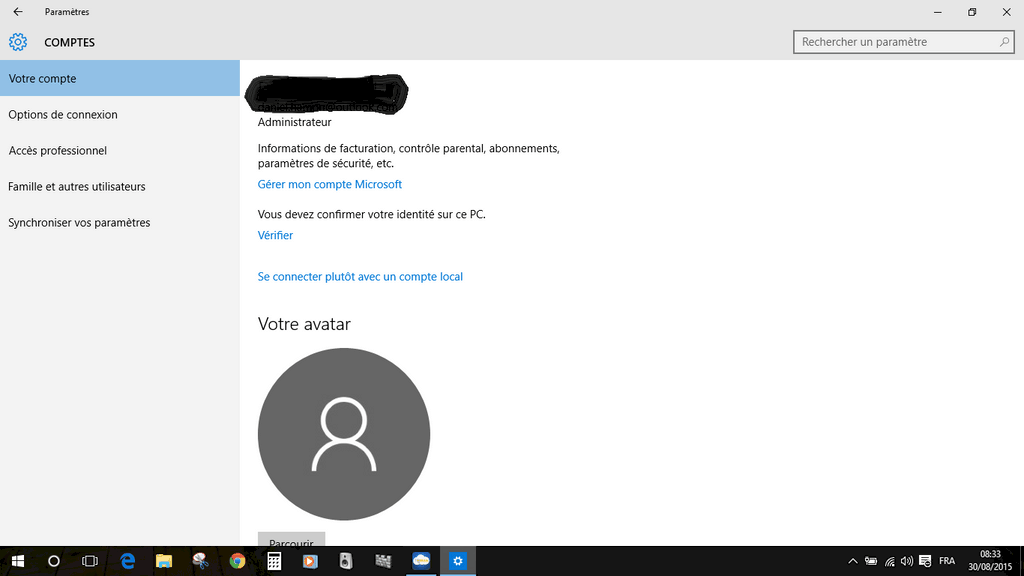Open the Windows Start menu

point(18,561)
